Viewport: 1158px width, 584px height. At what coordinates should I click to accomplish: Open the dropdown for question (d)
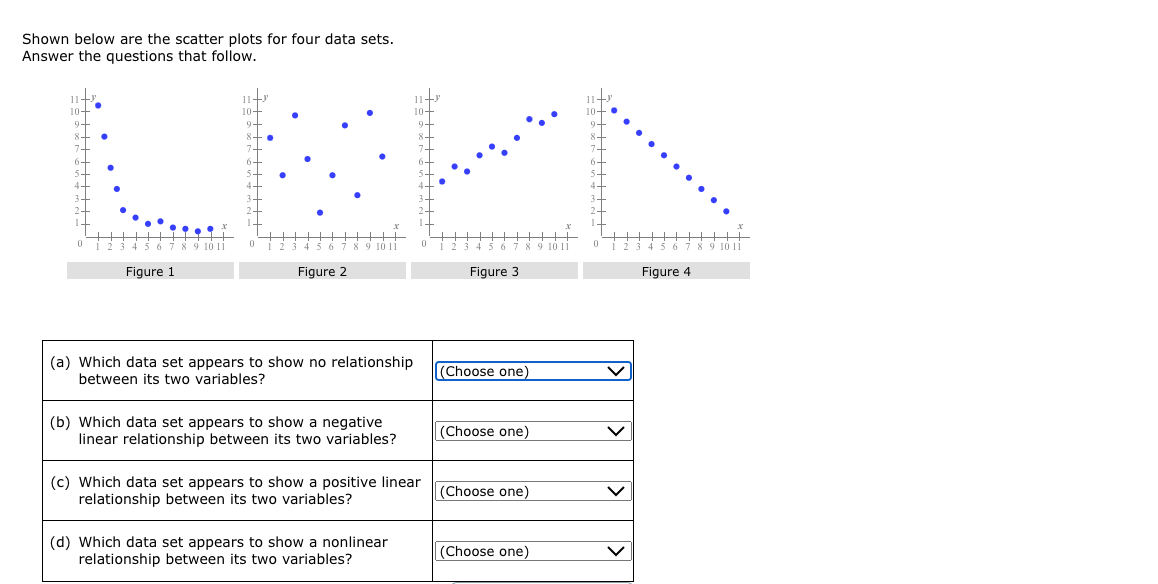(531, 551)
